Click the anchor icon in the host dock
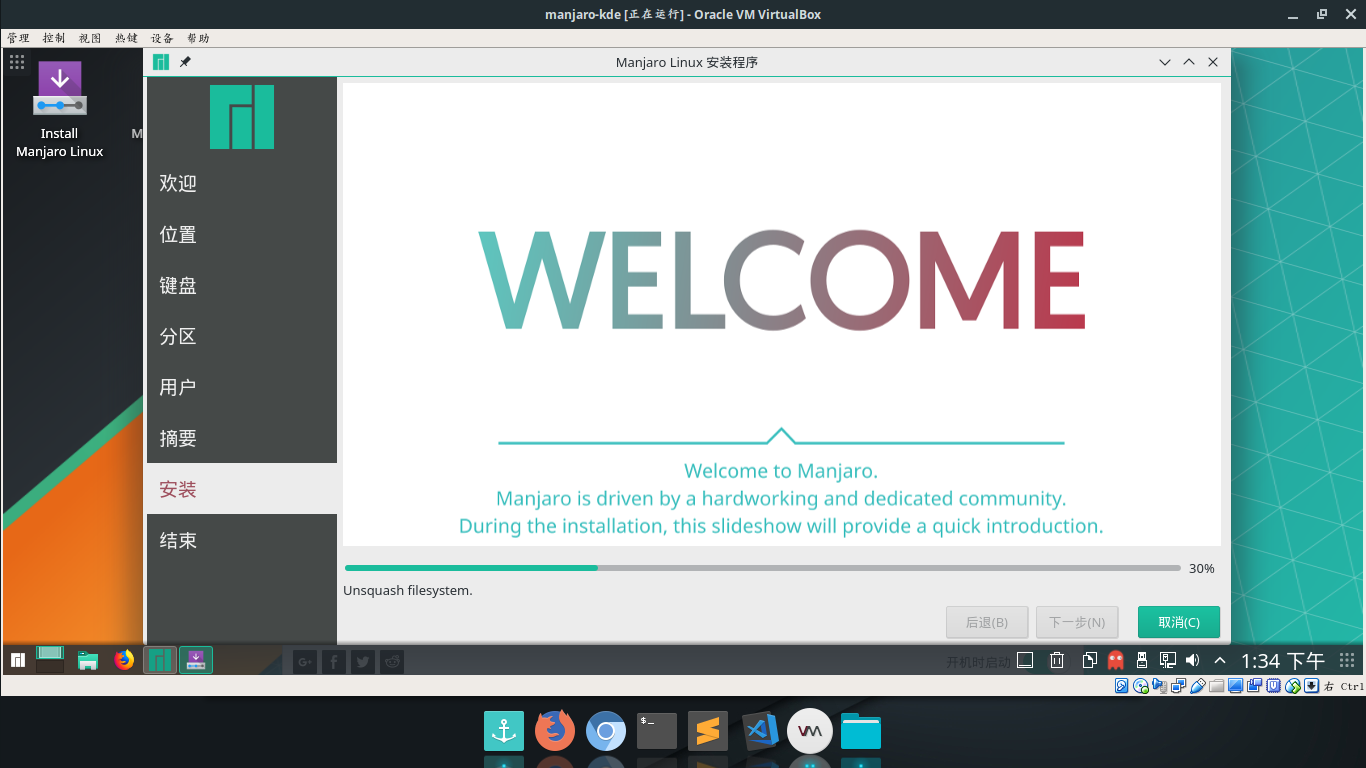The width and height of the screenshot is (1366, 768). [x=504, y=731]
